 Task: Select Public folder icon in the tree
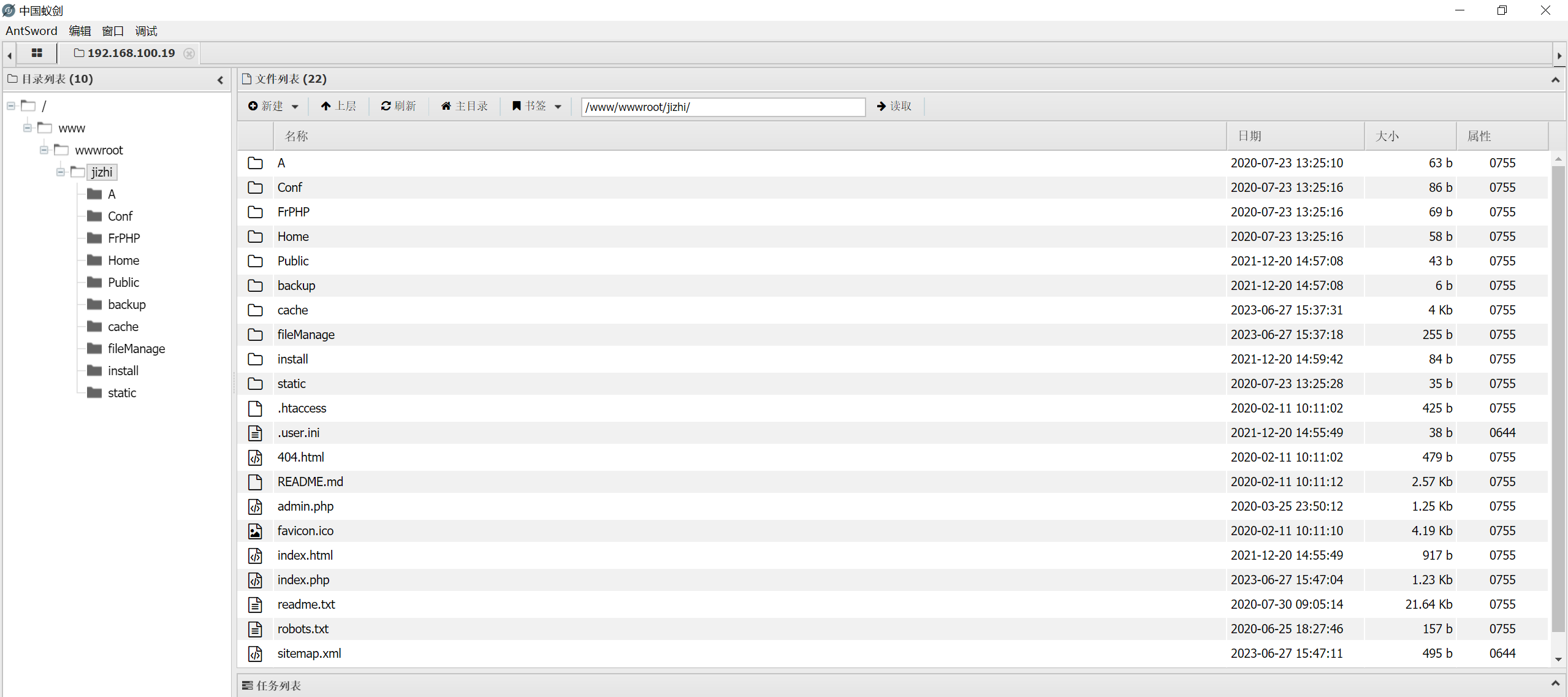point(94,282)
